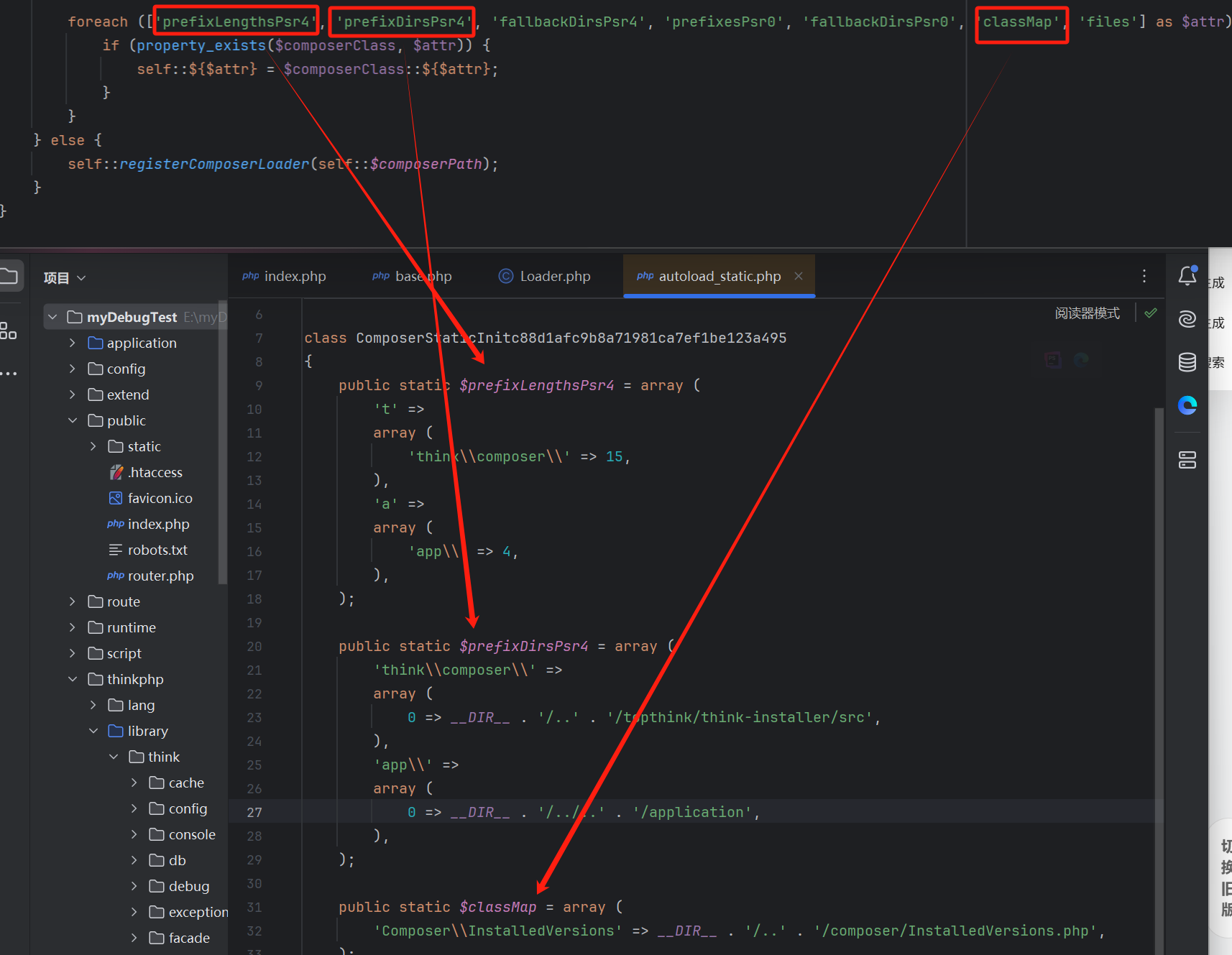
Task: Open the Project folder tool window icon
Action: pos(9,277)
